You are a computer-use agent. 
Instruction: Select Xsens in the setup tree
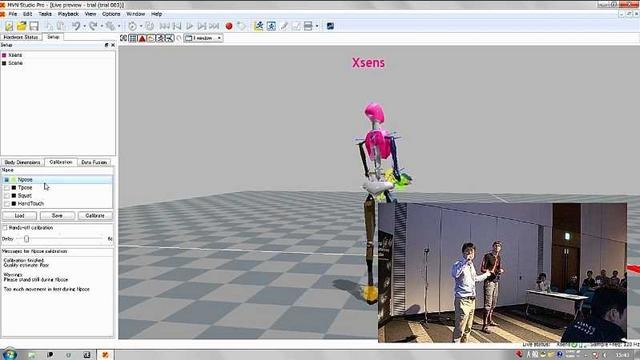click(x=15, y=55)
